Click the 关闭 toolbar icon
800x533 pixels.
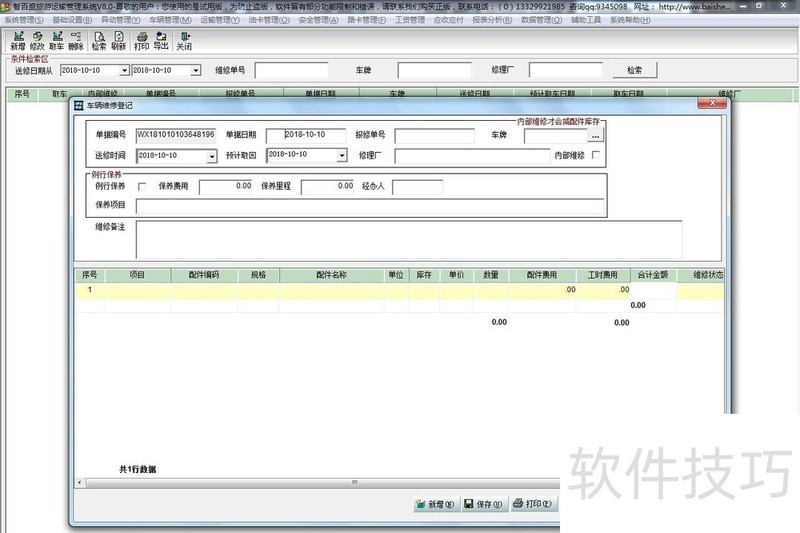184,40
